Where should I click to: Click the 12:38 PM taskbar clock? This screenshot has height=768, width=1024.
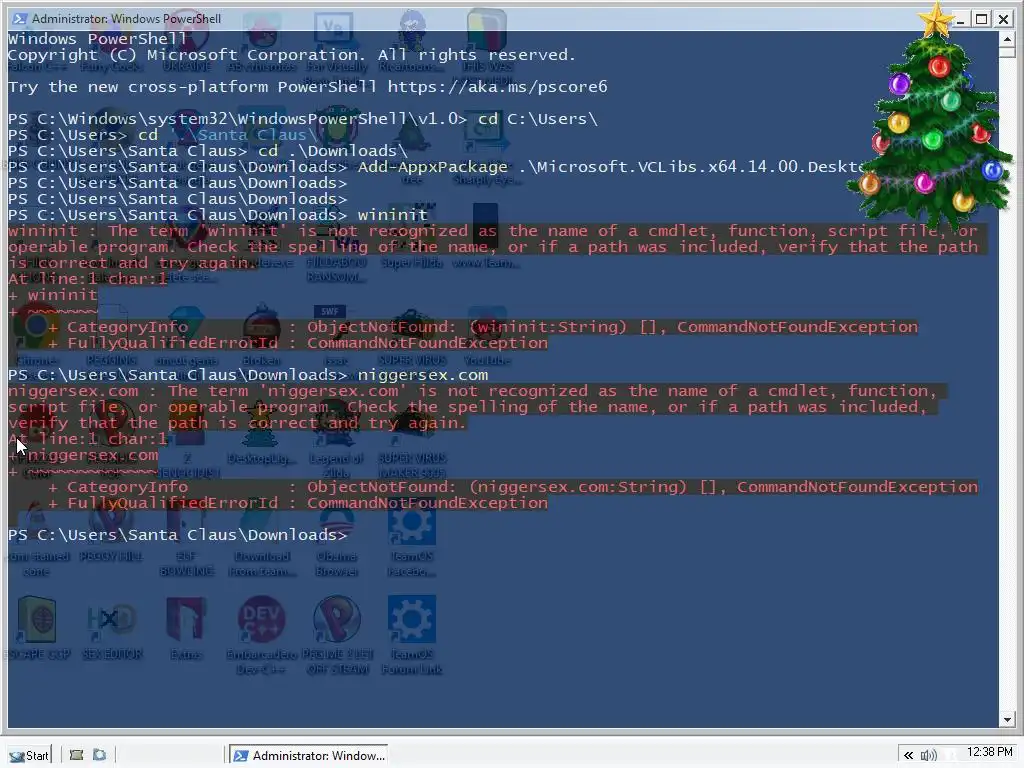(x=989, y=752)
